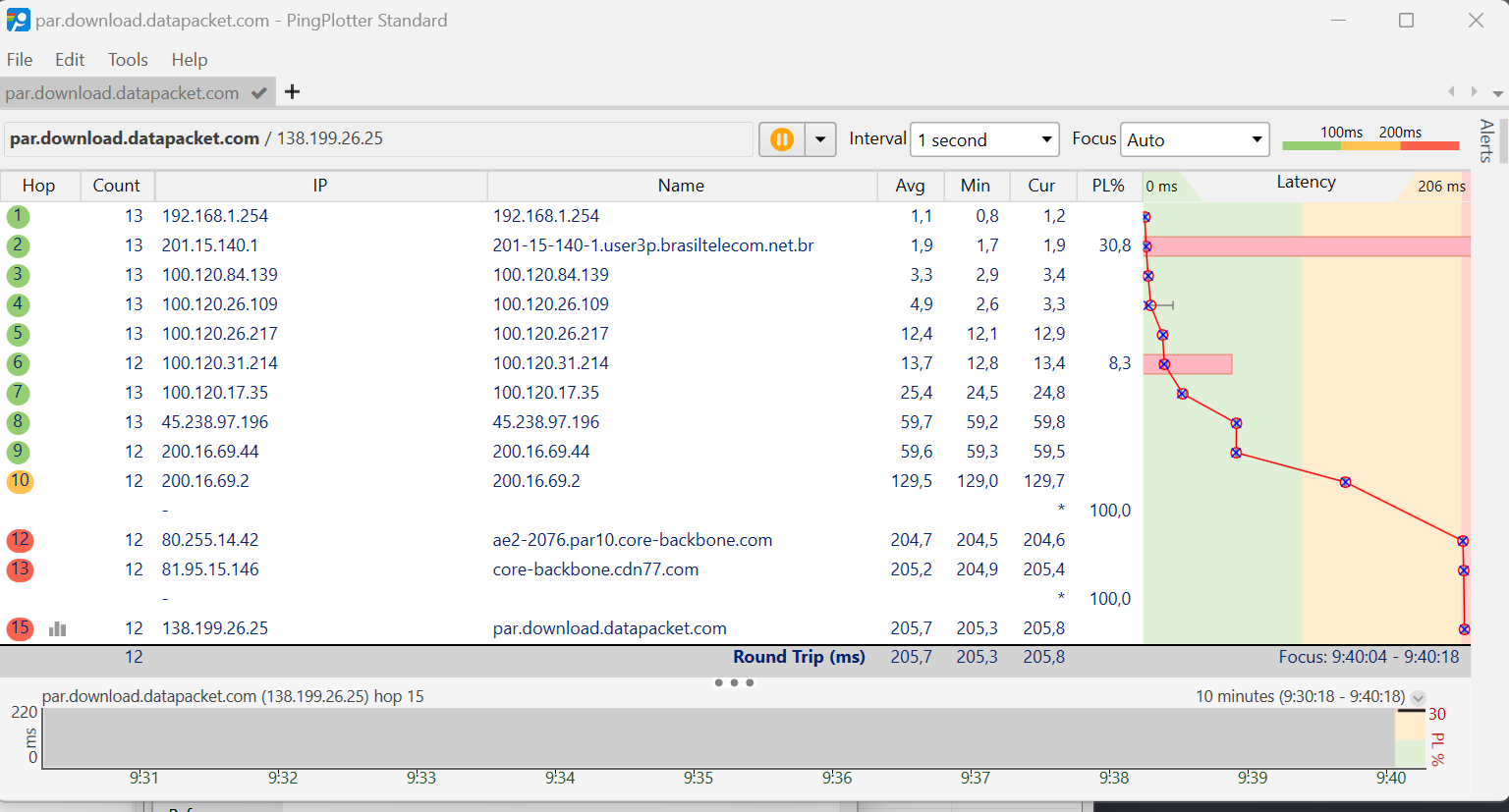Click the hop 9 green circle icon
1509x812 pixels.
(18, 452)
